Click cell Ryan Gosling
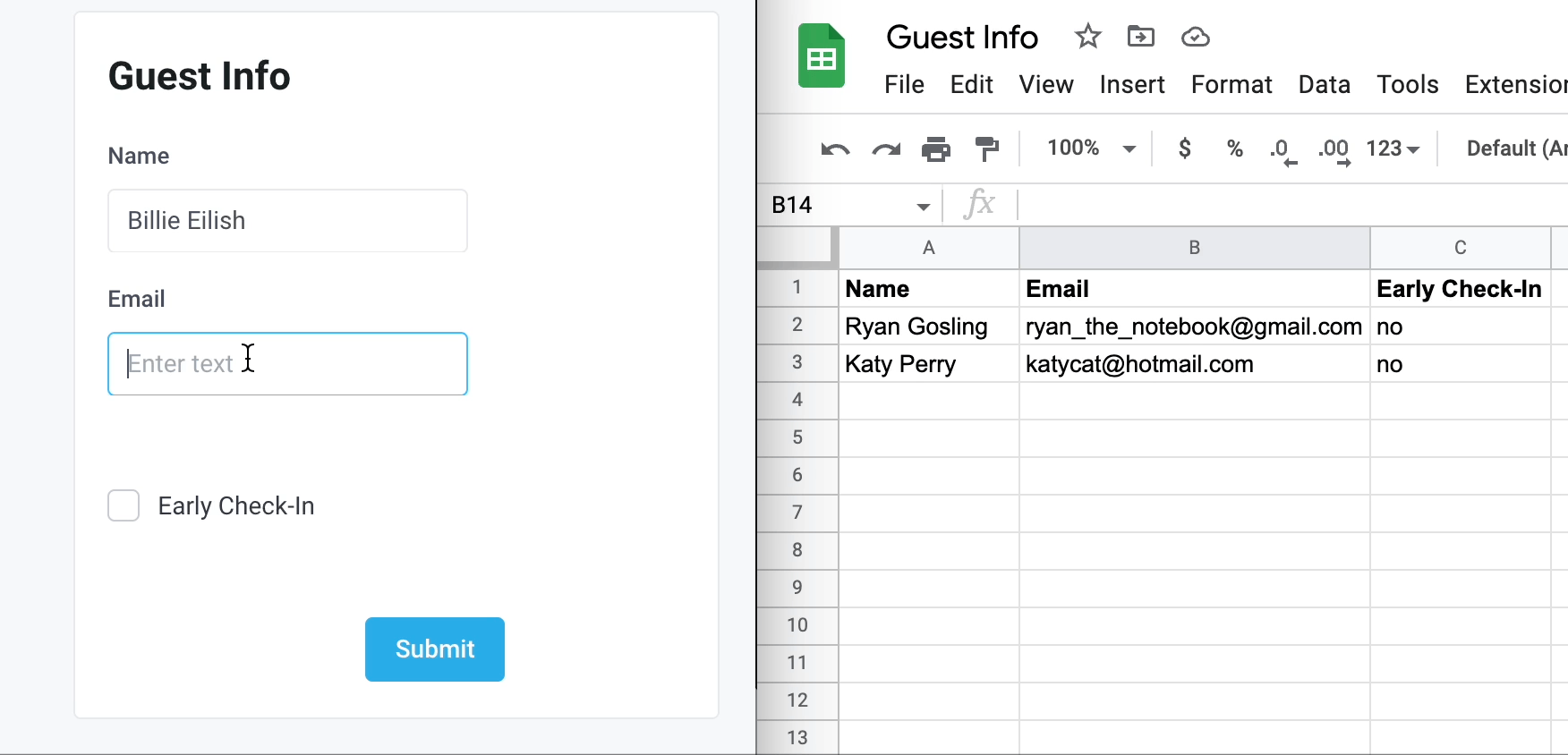This screenshot has height=755, width=1568. (929, 327)
